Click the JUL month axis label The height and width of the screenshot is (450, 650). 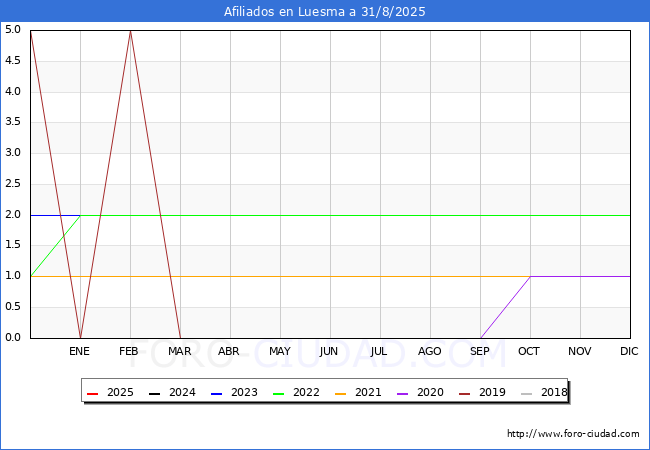[x=379, y=351]
